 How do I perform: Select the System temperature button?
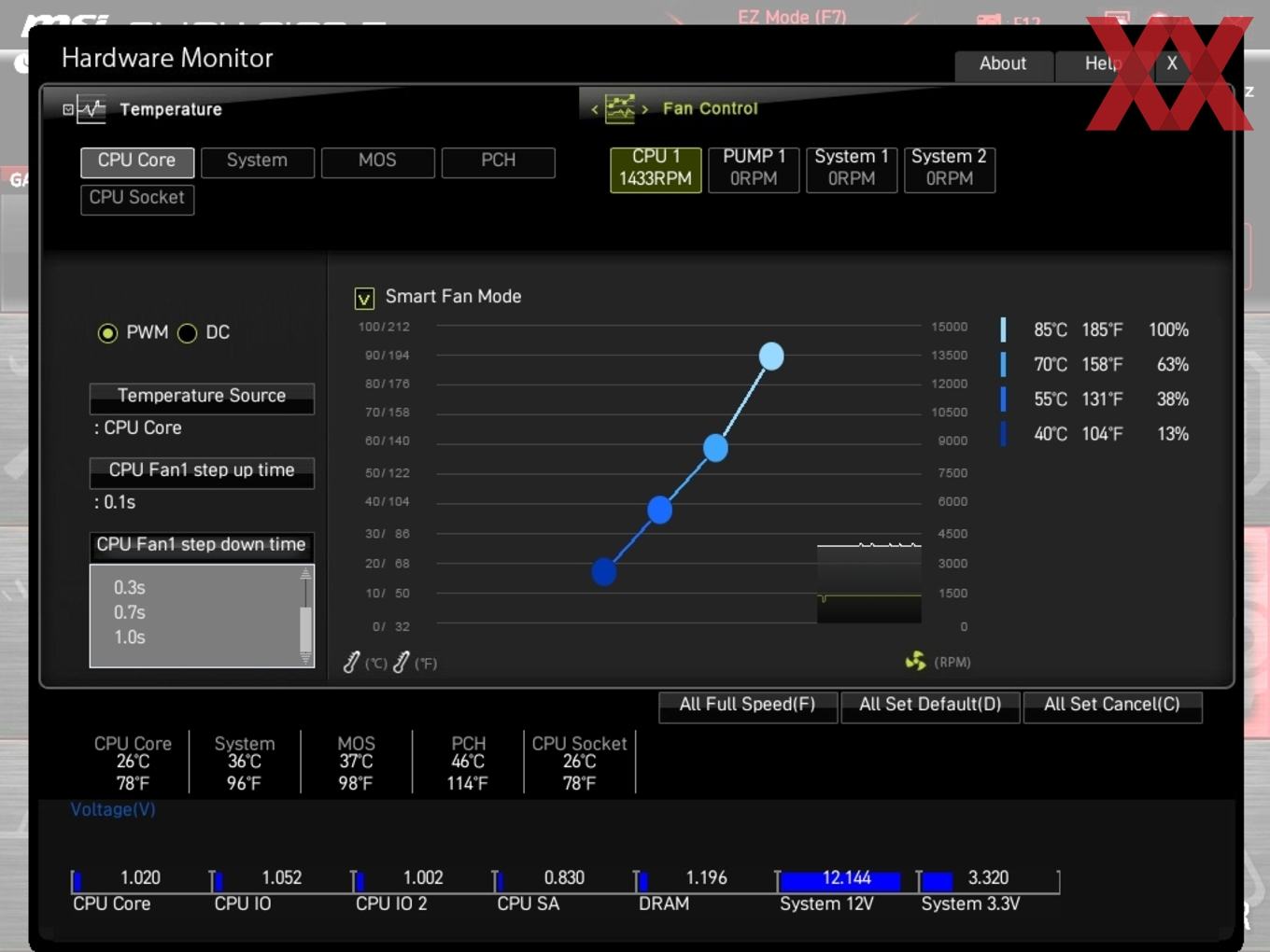click(x=258, y=161)
